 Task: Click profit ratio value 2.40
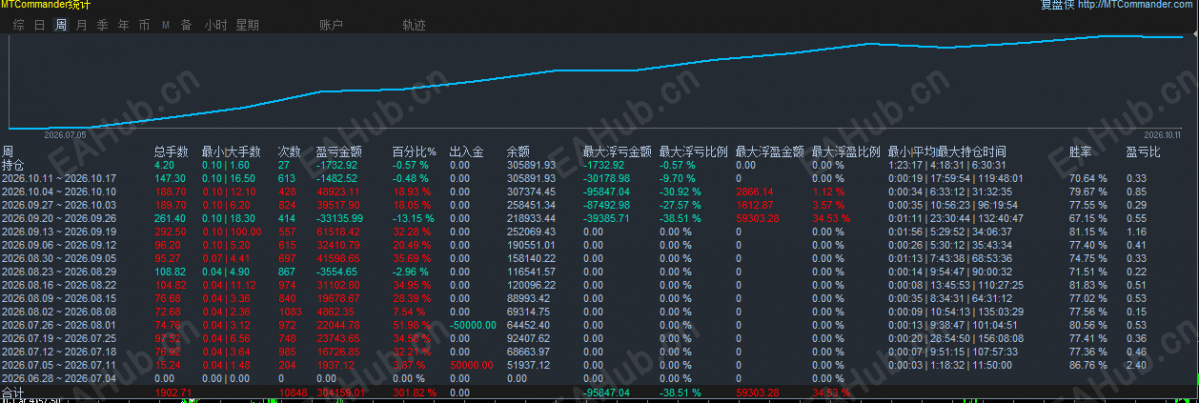coord(1135,366)
